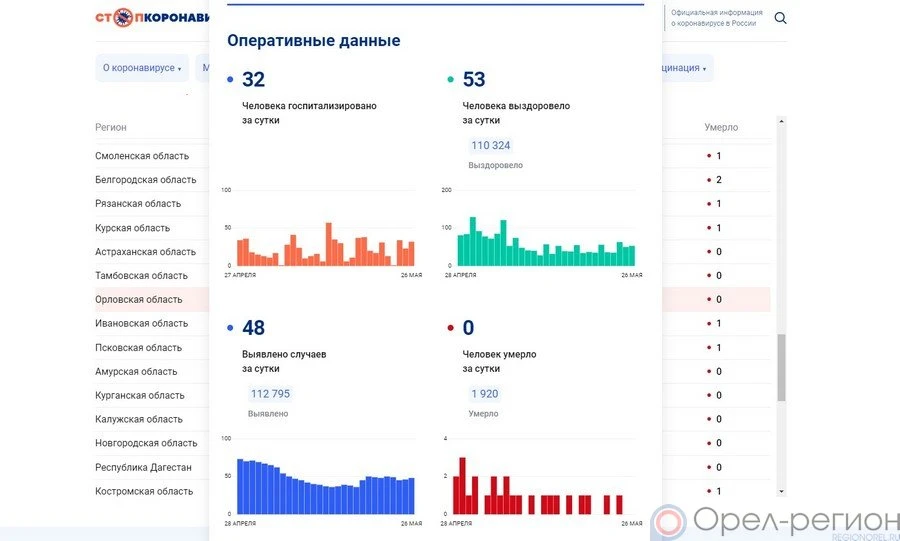
Task: Click scrollbar up arrow in region table
Action: click(x=782, y=122)
